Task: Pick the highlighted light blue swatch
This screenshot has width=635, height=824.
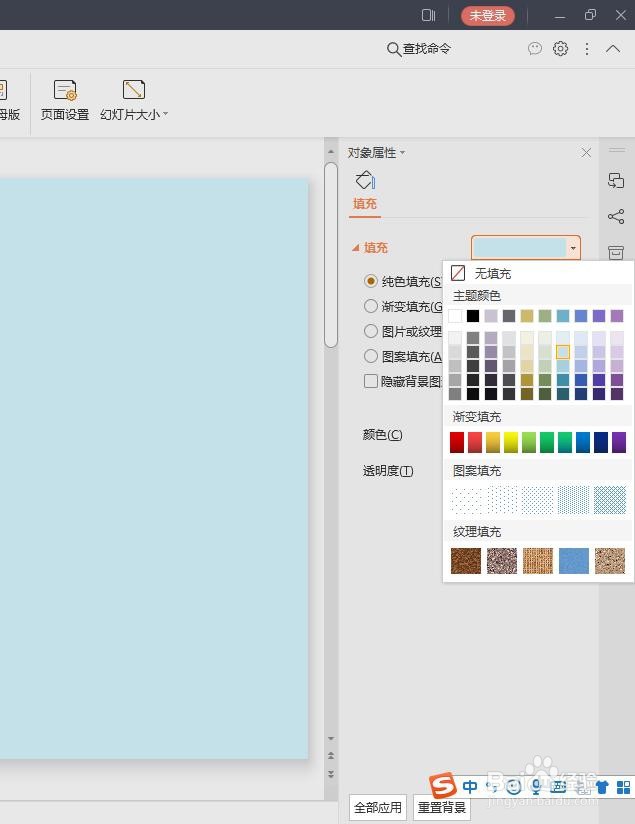Action: (563, 352)
